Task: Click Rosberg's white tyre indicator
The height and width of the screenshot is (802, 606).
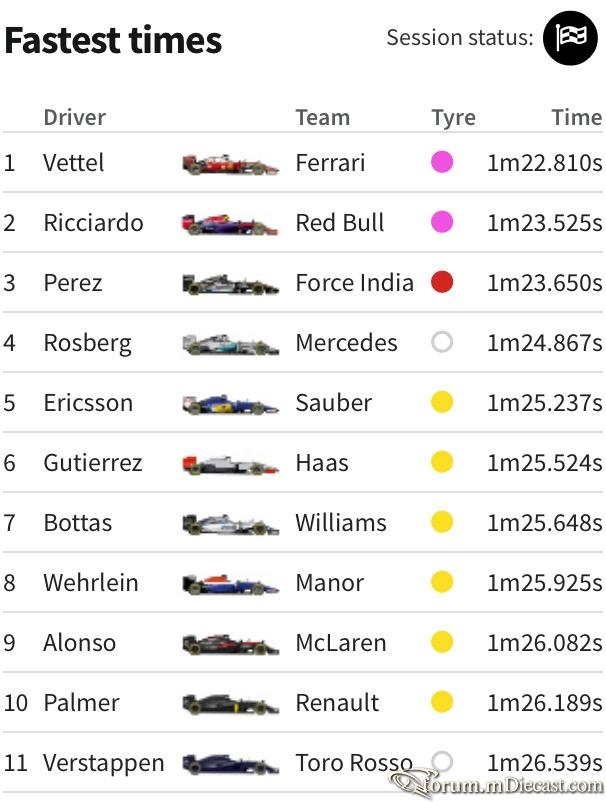Action: tap(442, 342)
